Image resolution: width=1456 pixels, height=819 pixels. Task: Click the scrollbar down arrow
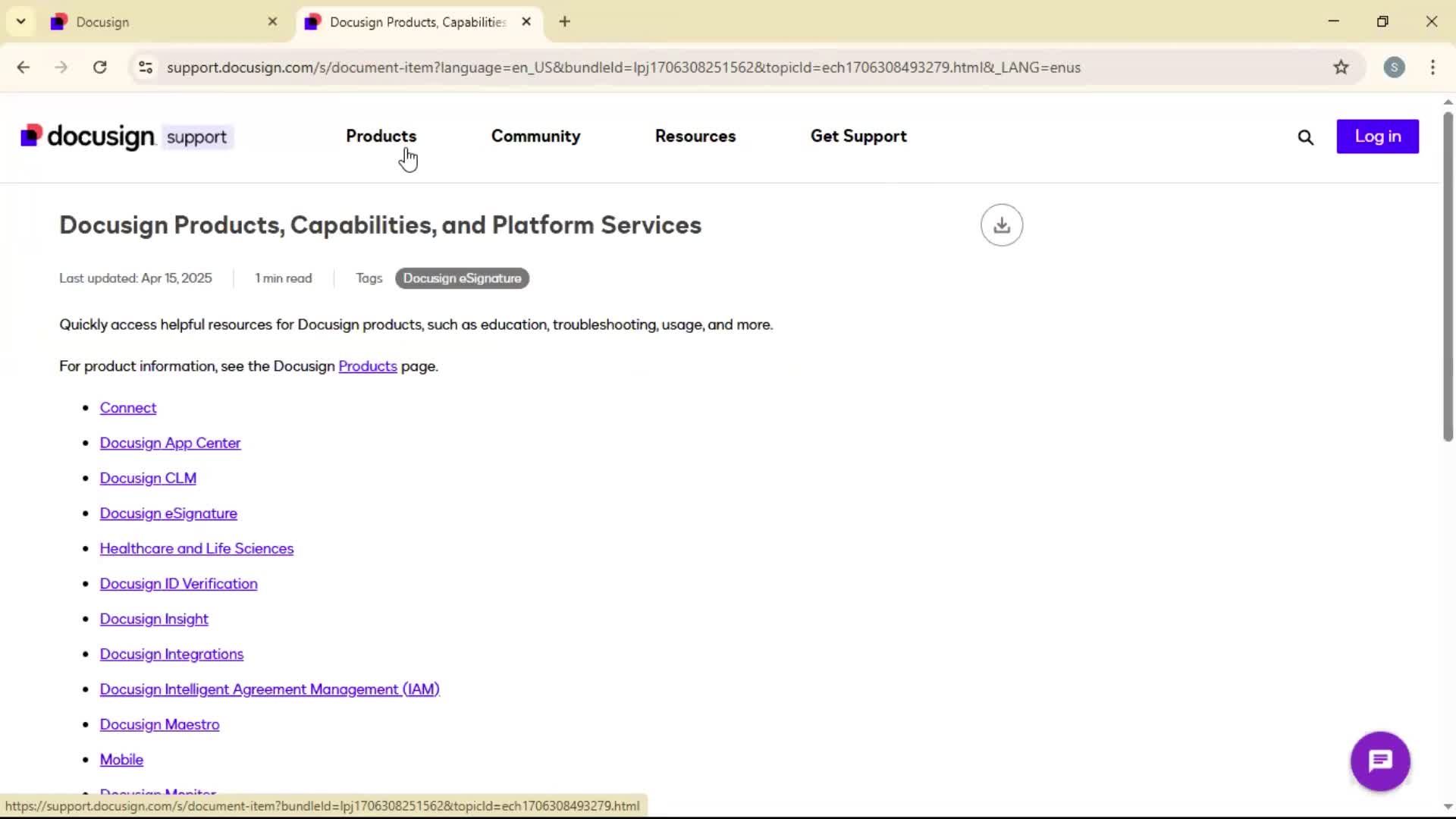[x=1448, y=807]
